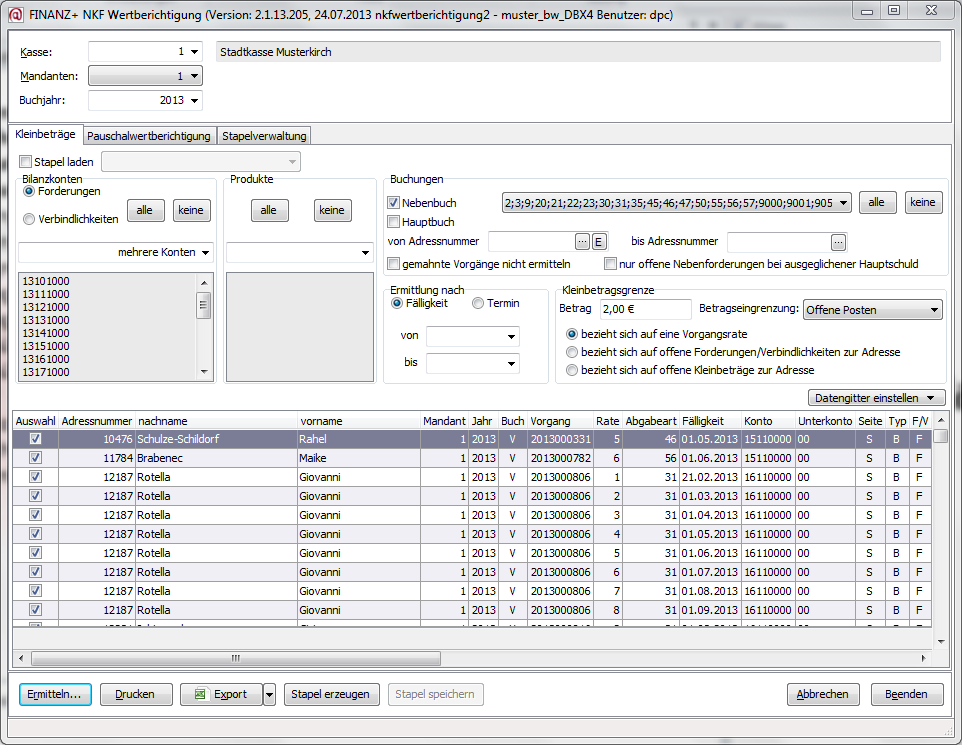Screen dimensions: 962x745
Task: Enable the Stapel laden checkbox
Action: click(26, 162)
